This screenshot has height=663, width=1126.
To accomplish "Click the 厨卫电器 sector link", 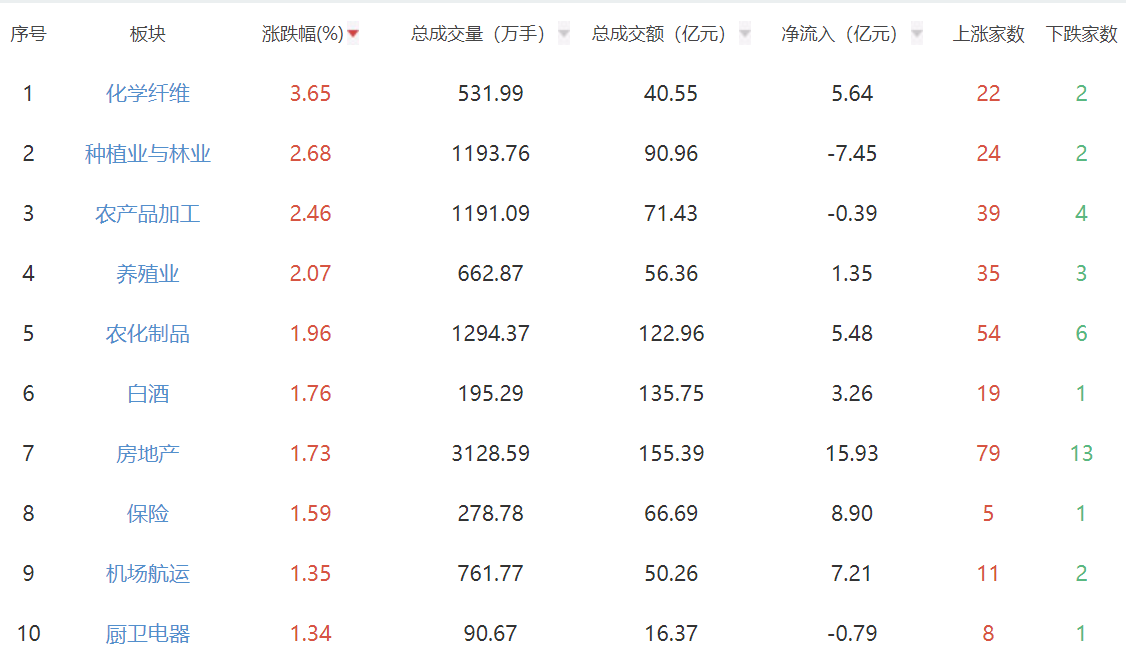I will pos(148,634).
